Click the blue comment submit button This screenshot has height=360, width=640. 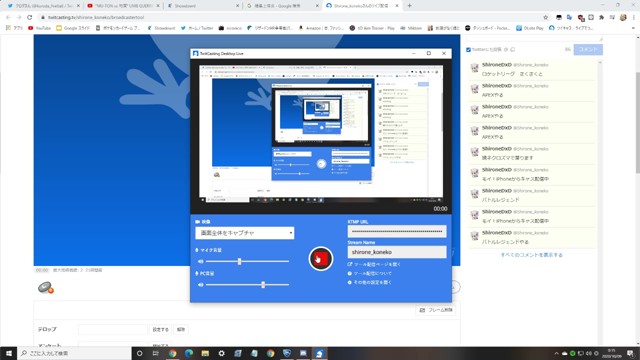click(588, 49)
